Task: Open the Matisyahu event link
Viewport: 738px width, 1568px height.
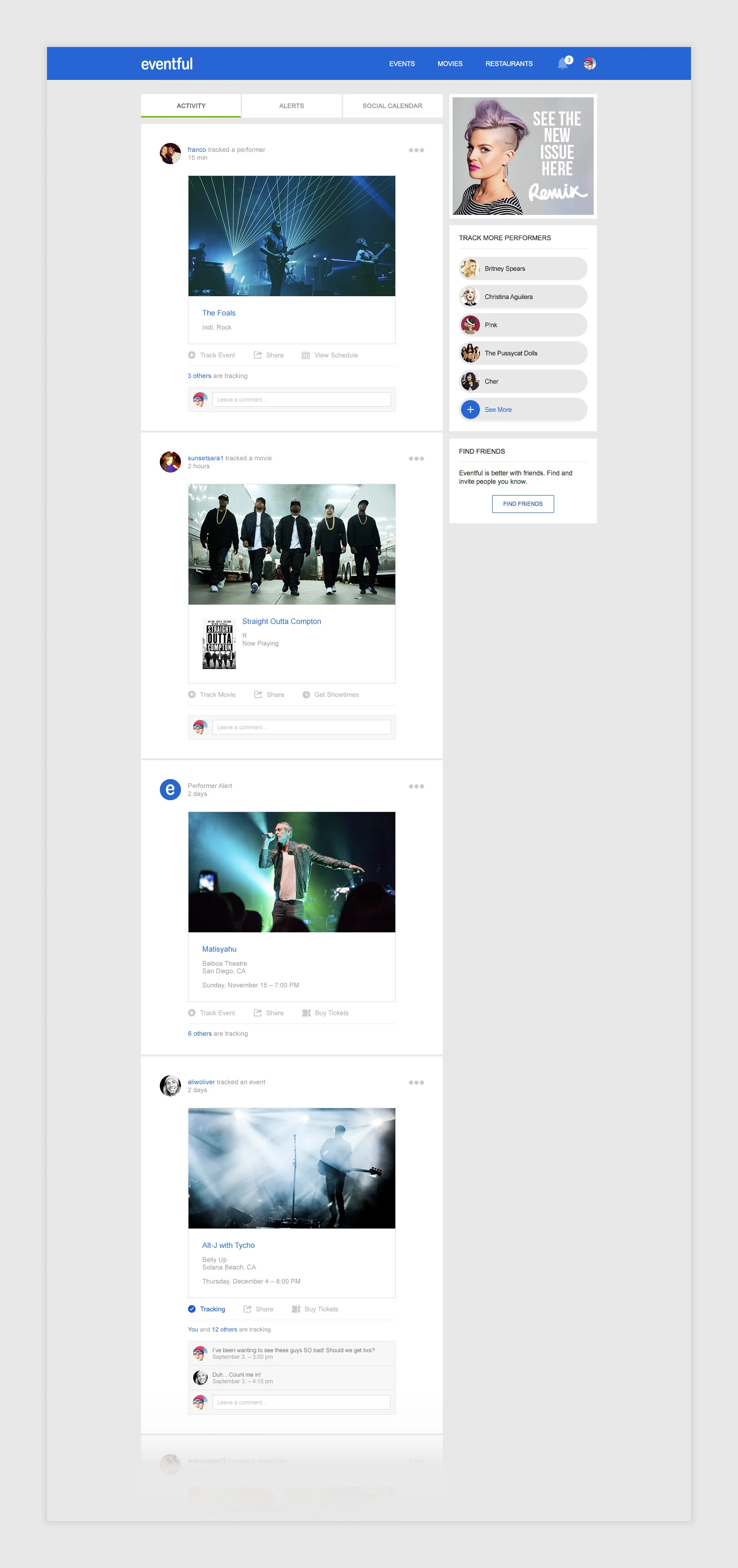Action: coord(219,950)
